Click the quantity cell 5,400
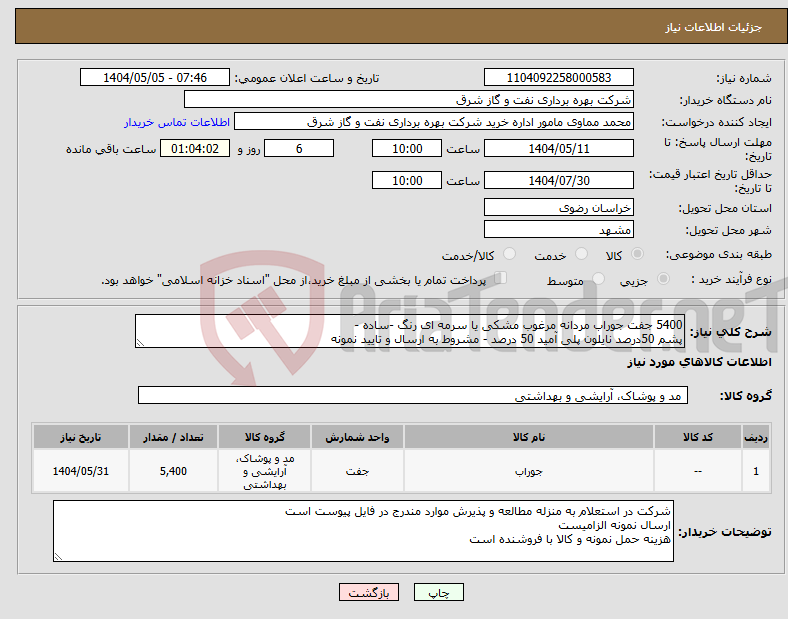Image resolution: width=788 pixels, height=619 pixels. point(173,471)
